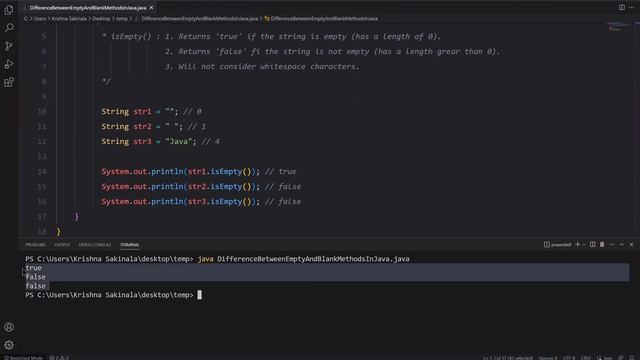Click the powershell terminal label
The image size is (640, 360).
558,245
